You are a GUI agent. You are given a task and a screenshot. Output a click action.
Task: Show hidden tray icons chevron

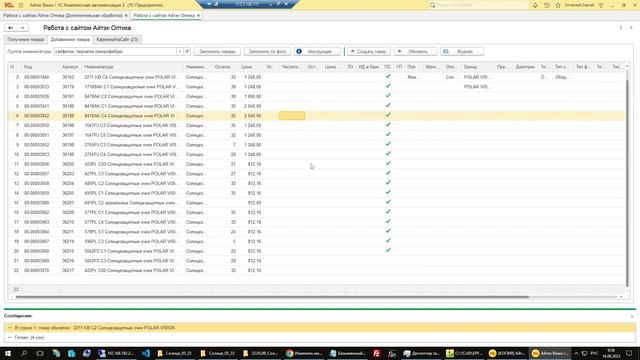(576, 353)
